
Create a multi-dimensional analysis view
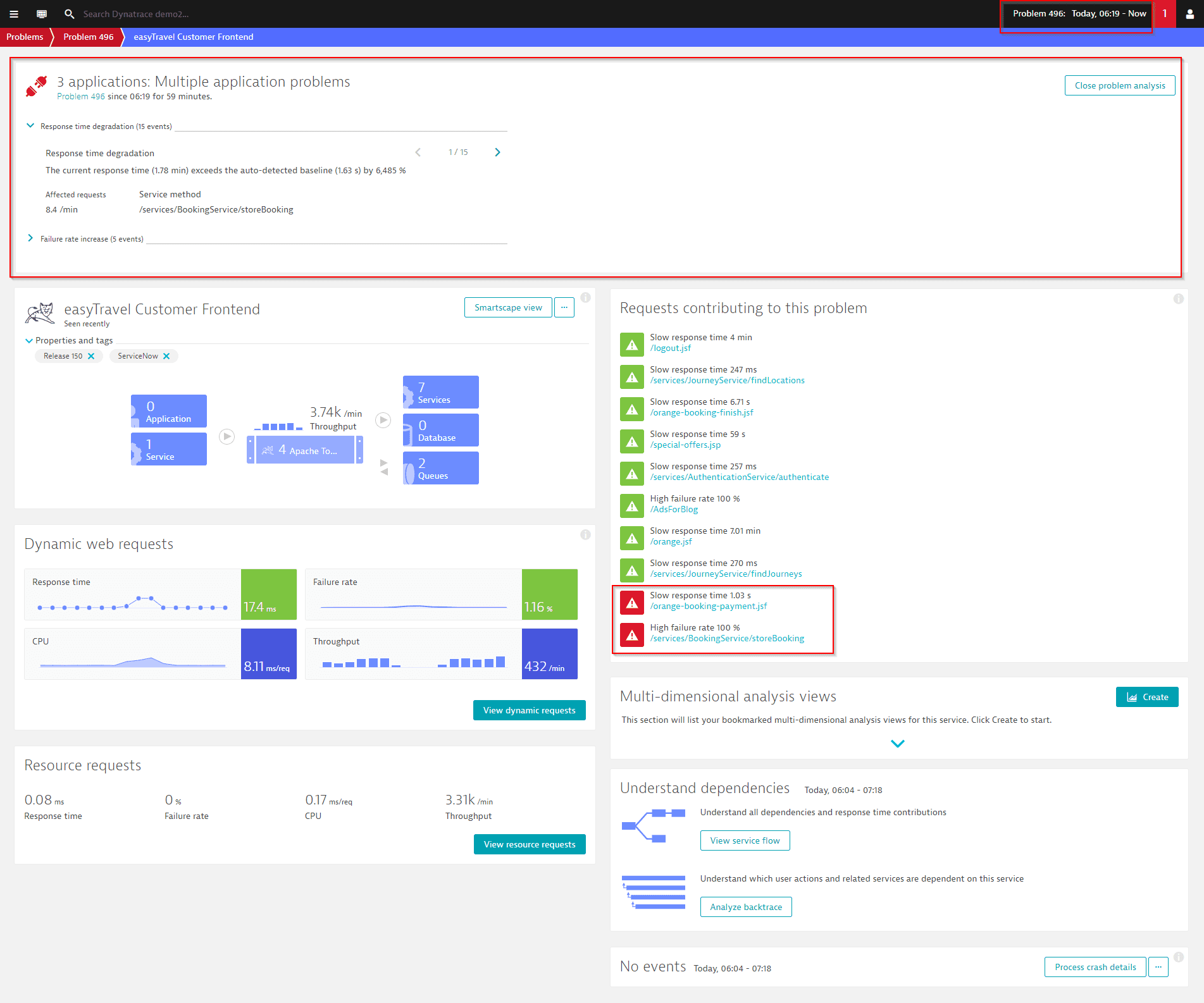(1147, 697)
